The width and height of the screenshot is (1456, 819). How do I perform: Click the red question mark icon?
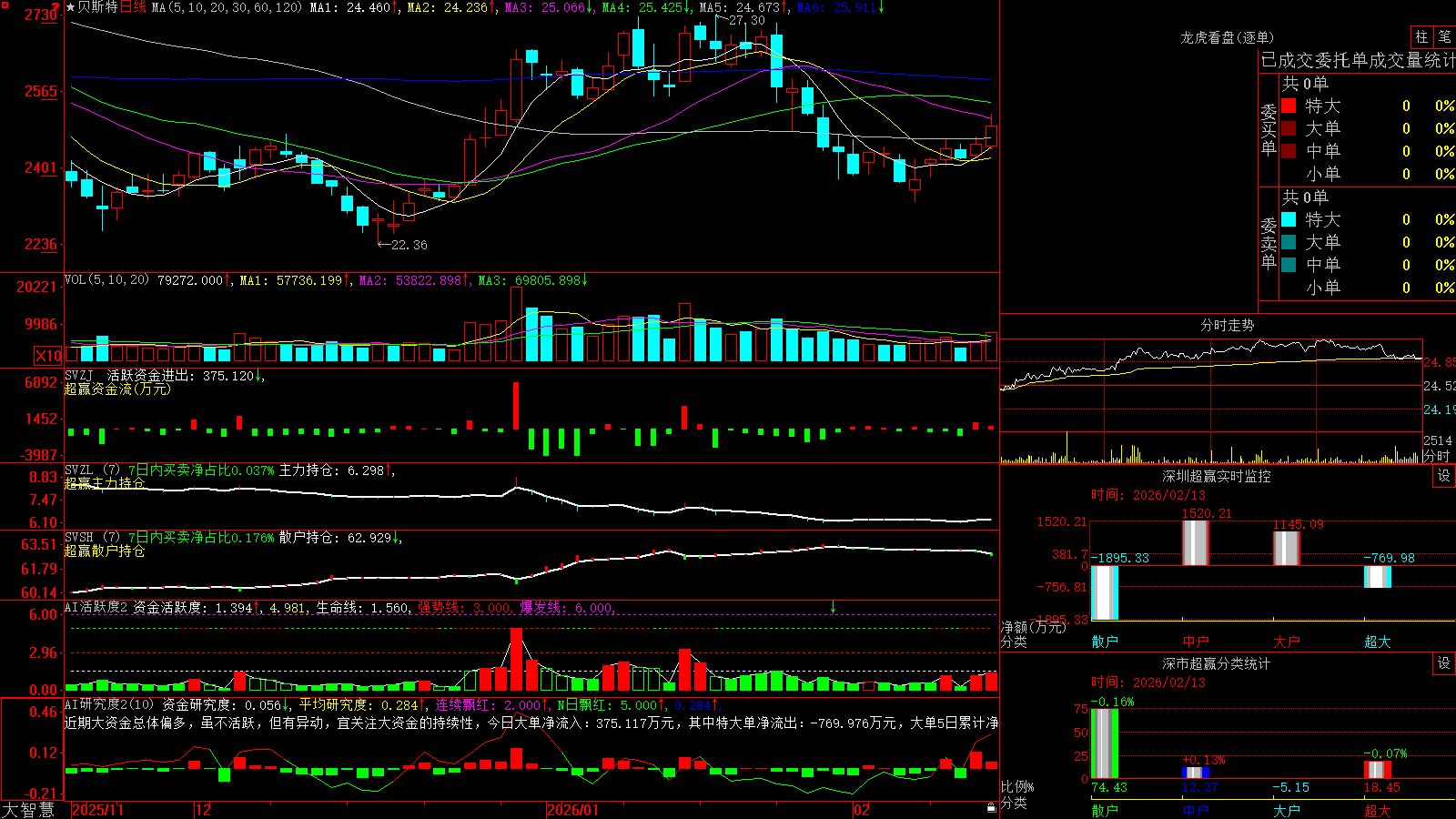click(57, 6)
